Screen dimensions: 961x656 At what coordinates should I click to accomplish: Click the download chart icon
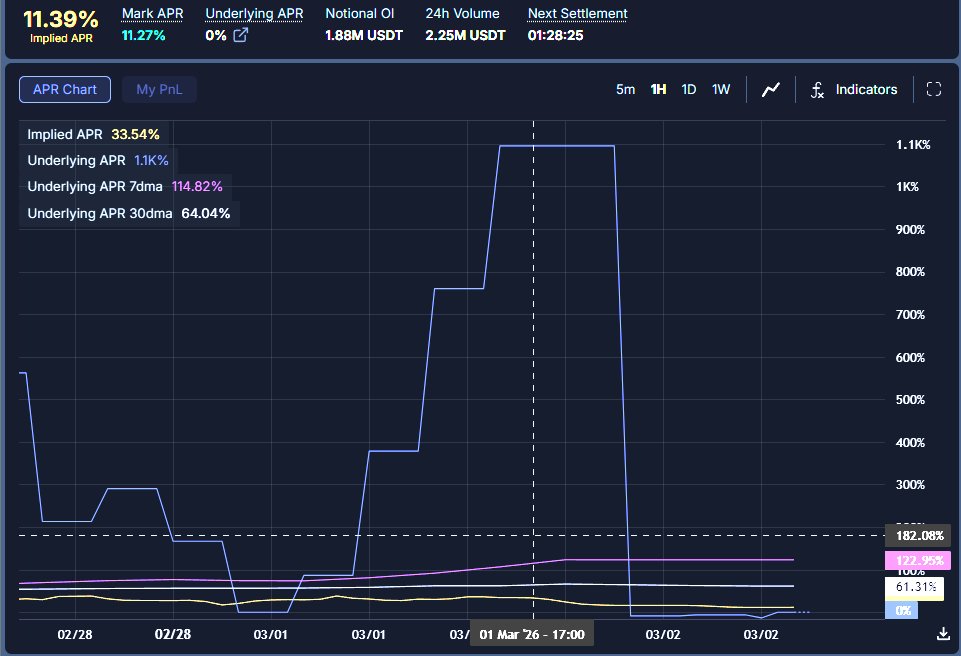point(943,633)
